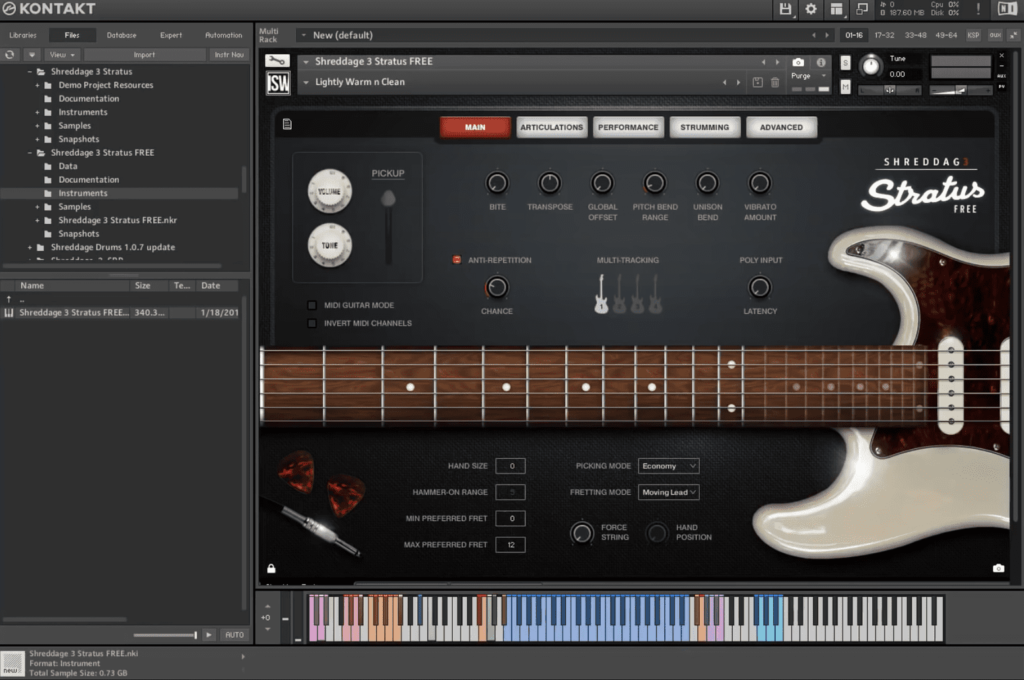Open instrument edit wrench icon

pos(277,61)
